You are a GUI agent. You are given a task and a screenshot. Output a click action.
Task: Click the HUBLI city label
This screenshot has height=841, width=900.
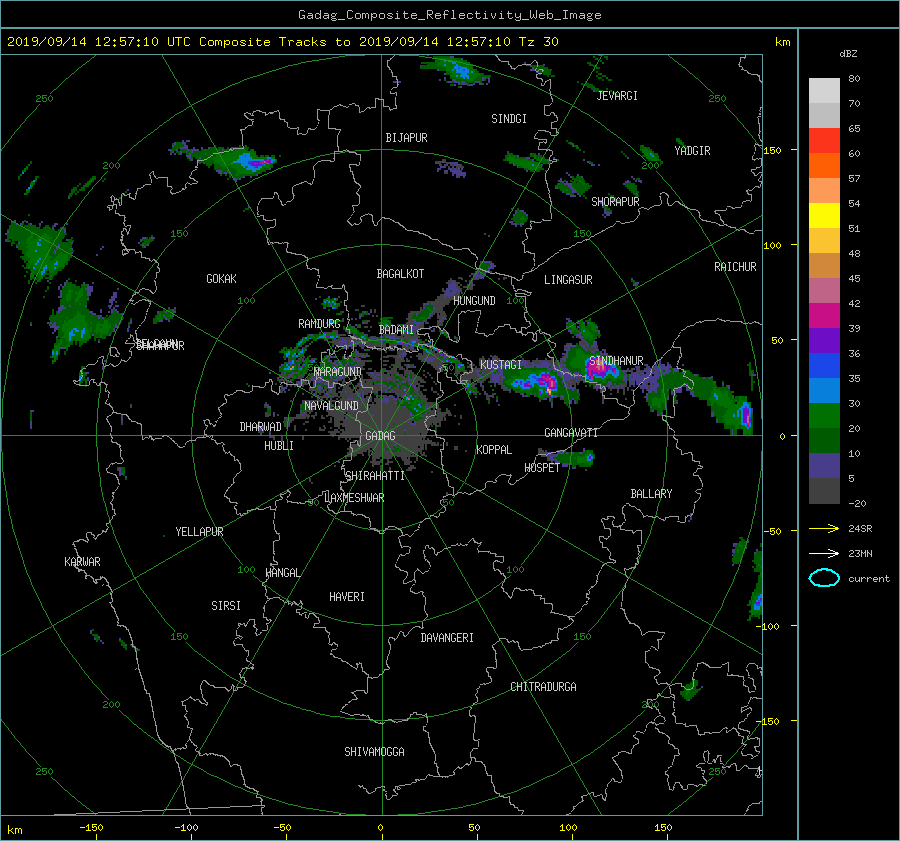(278, 446)
